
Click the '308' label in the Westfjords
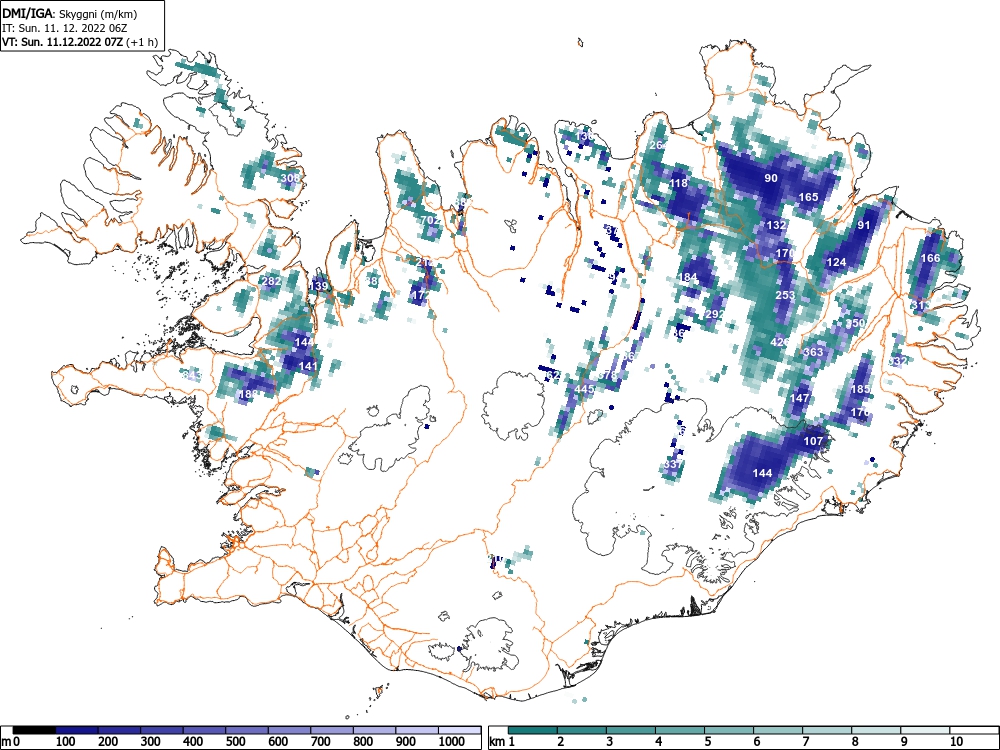click(290, 178)
